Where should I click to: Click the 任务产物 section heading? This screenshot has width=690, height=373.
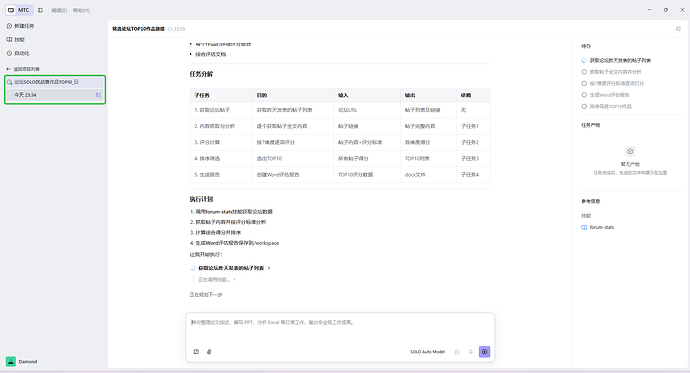(x=591, y=125)
